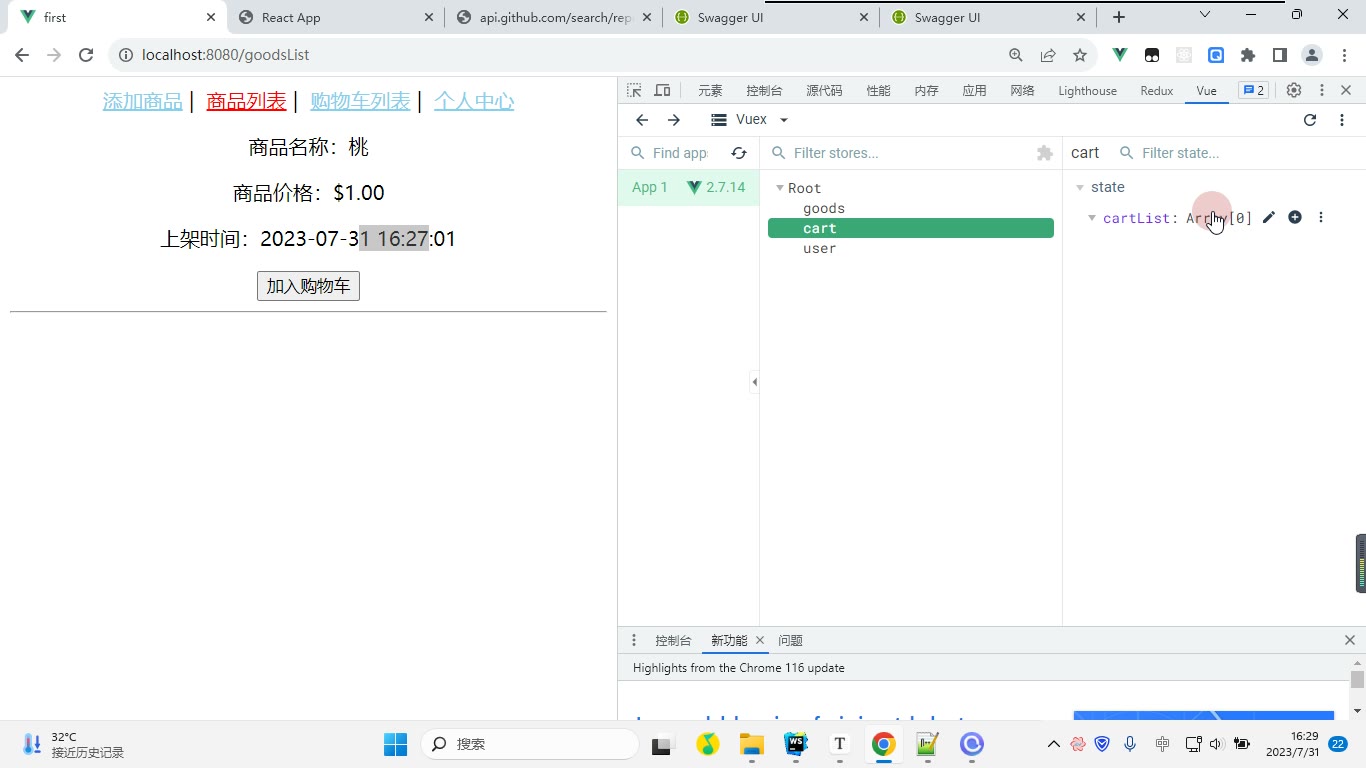
Task: Open DevTools settings gear
Action: (1294, 90)
